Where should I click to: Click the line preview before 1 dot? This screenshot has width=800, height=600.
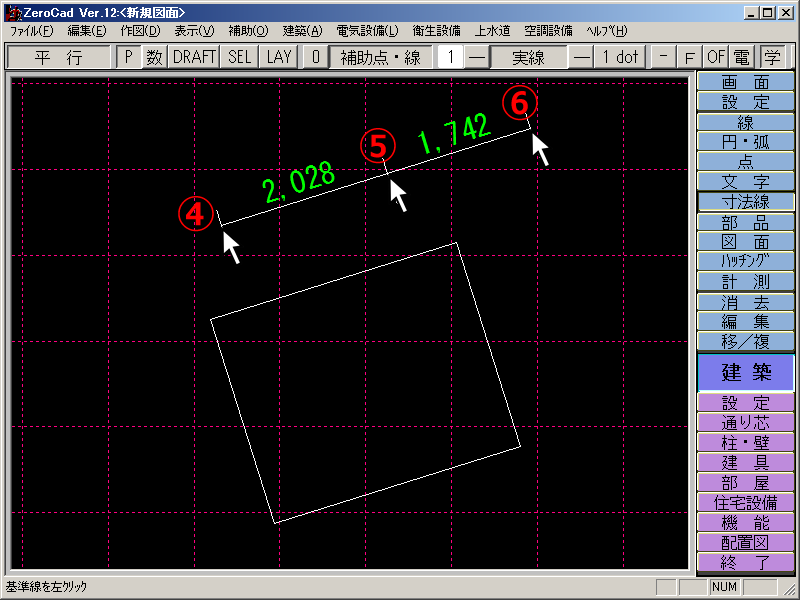pos(581,57)
